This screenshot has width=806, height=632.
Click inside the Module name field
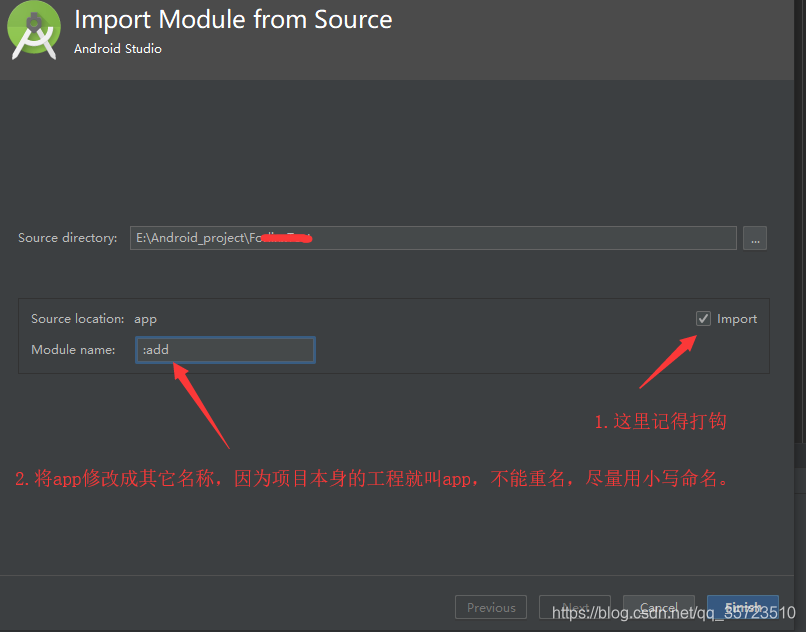tap(225, 350)
